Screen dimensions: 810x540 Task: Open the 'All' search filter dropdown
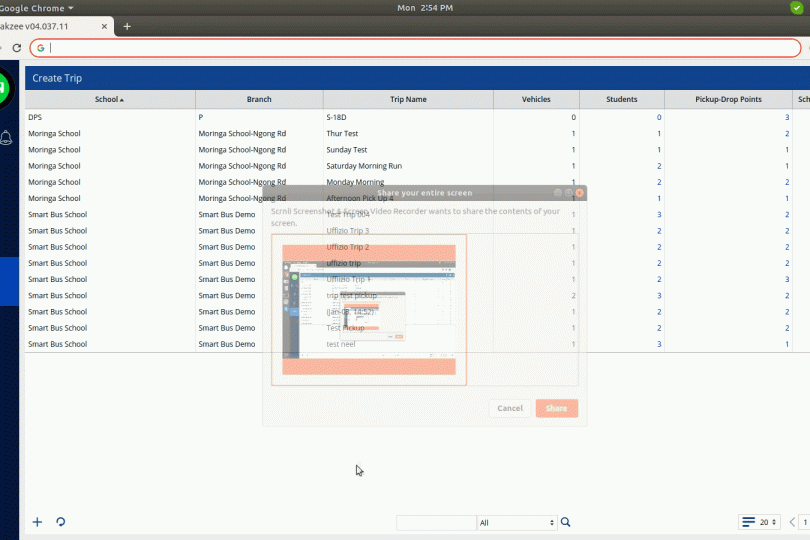click(x=516, y=522)
